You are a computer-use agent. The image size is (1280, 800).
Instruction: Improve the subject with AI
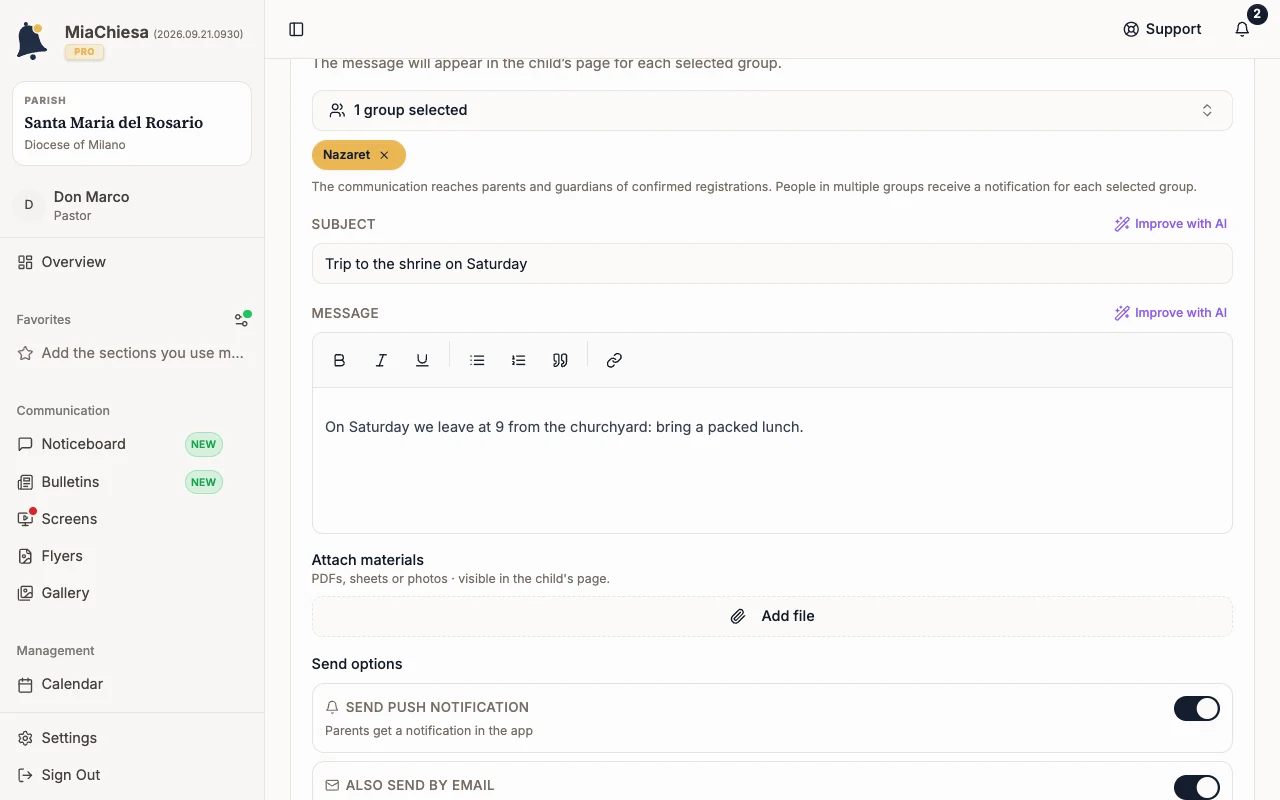pyautogui.click(x=1170, y=224)
